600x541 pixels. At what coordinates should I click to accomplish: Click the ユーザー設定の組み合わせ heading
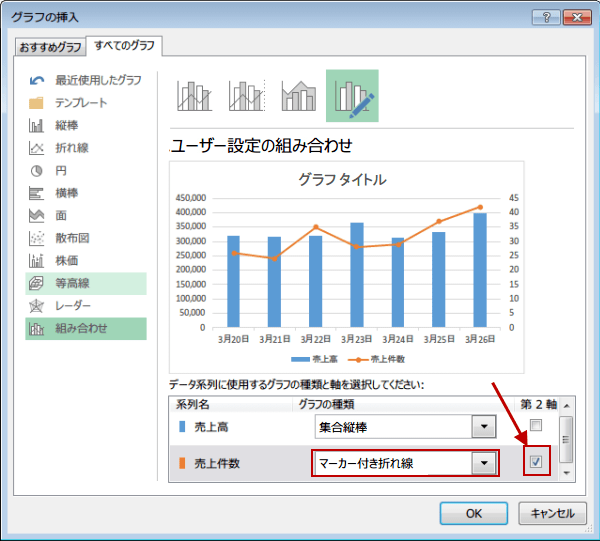pyautogui.click(x=261, y=146)
